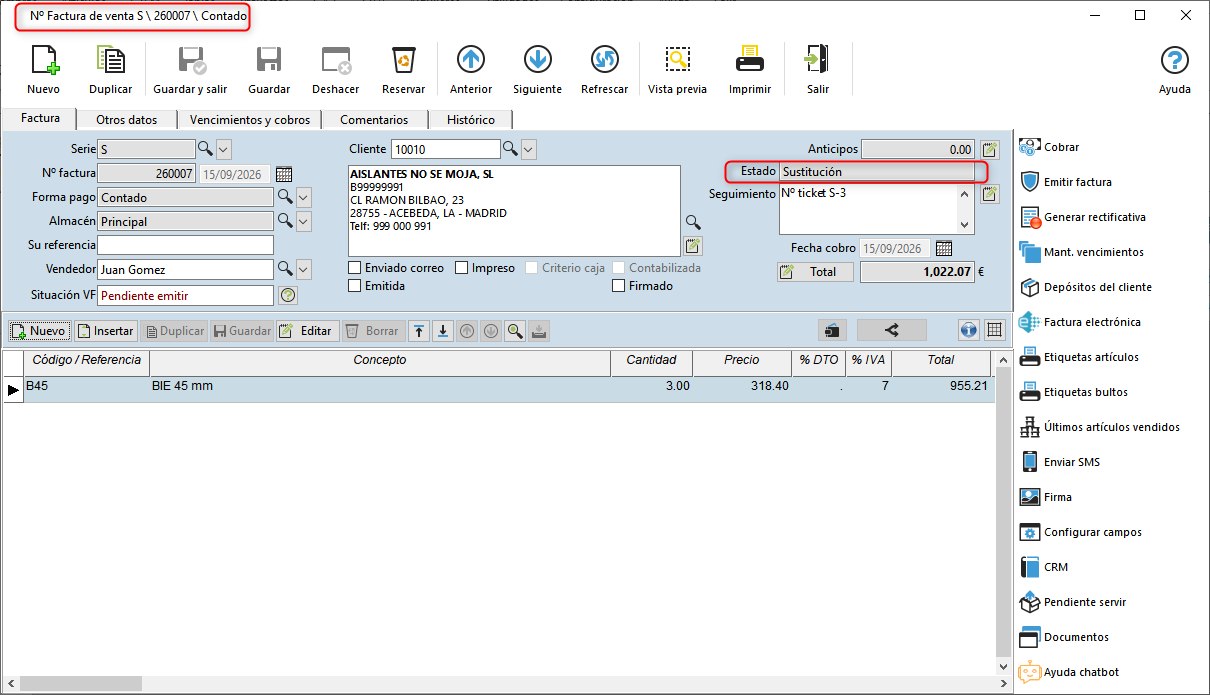This screenshot has width=1210, height=695.
Task: Expand the Vendedor dropdown arrow
Action: [x=304, y=269]
